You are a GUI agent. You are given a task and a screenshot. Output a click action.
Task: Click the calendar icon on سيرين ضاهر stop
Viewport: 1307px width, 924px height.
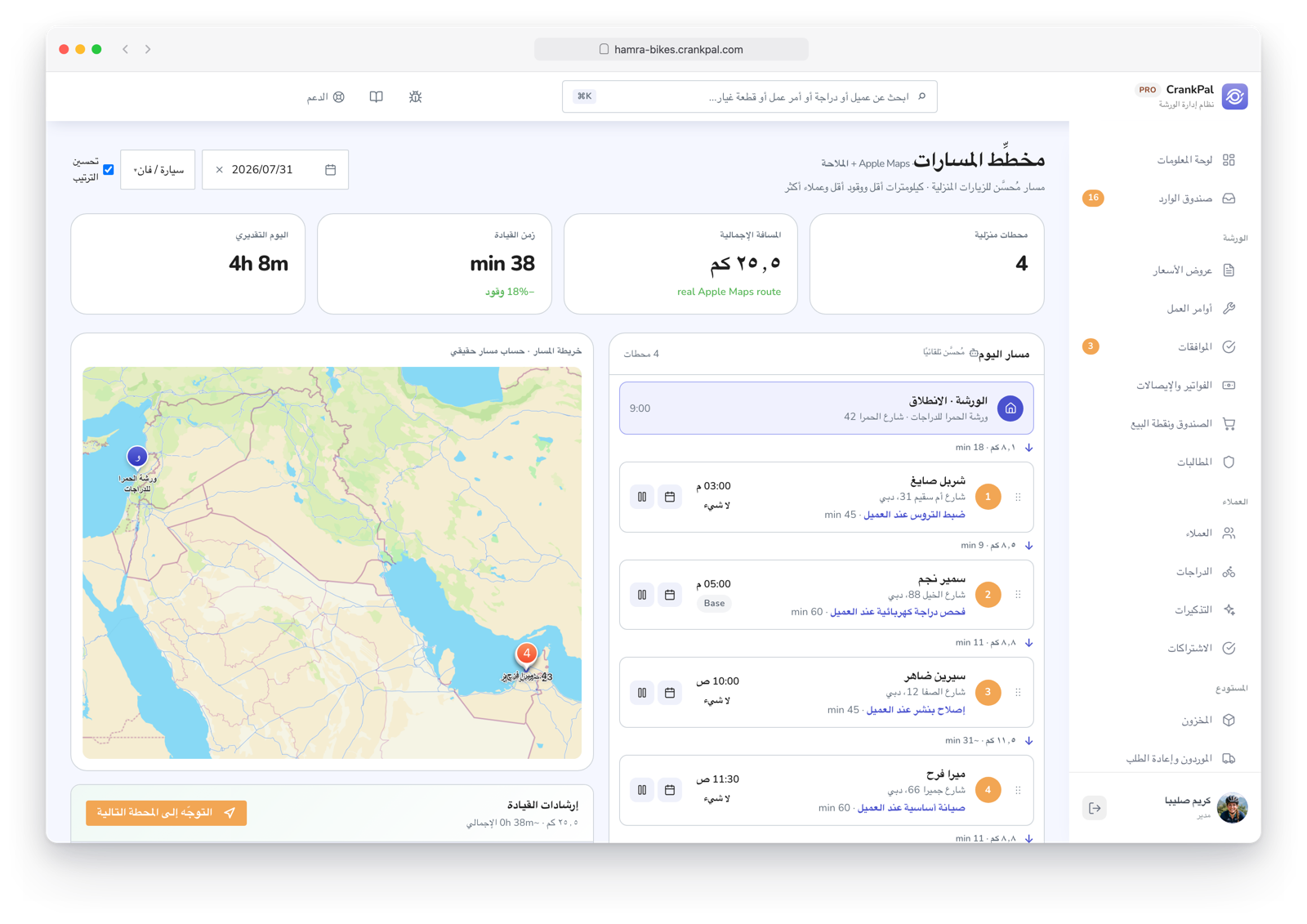click(670, 693)
